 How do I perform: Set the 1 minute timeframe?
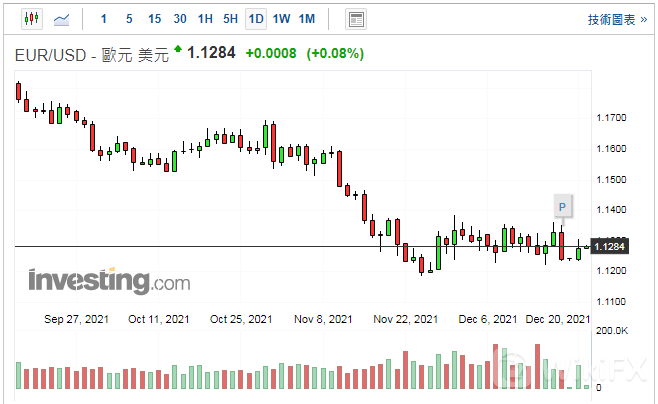pos(103,19)
